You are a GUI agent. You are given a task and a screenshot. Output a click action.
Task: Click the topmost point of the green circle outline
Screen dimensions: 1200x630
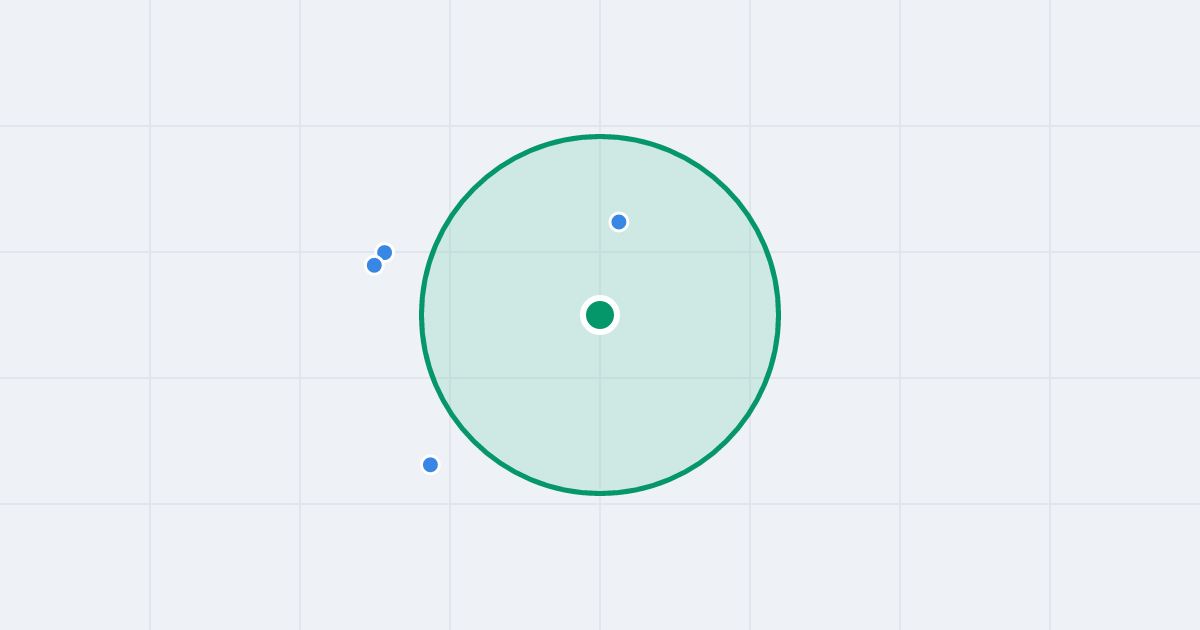tap(600, 136)
